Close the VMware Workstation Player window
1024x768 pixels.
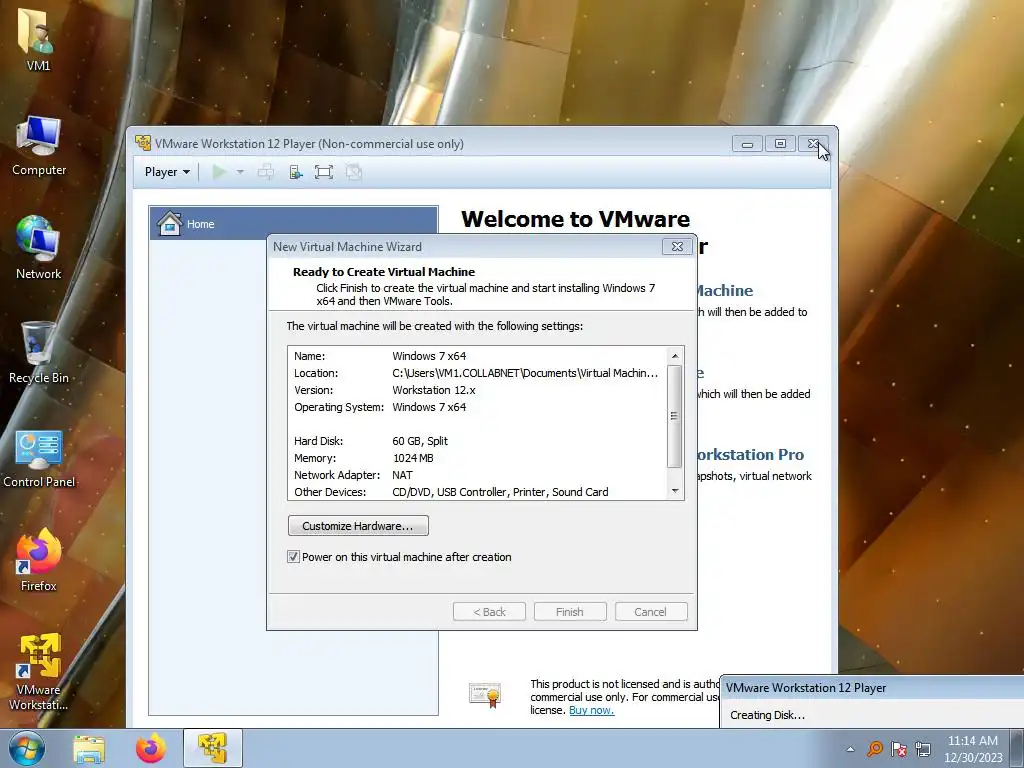coord(813,144)
